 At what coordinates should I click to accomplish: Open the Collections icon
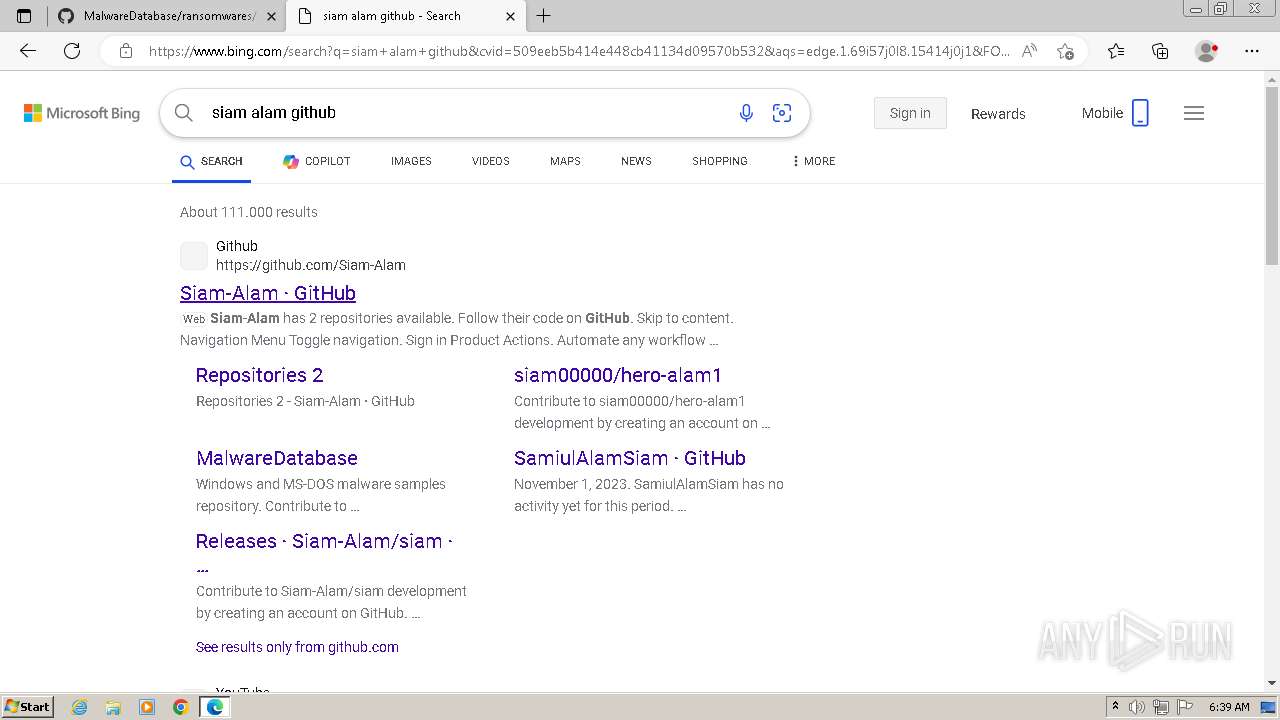point(1160,51)
